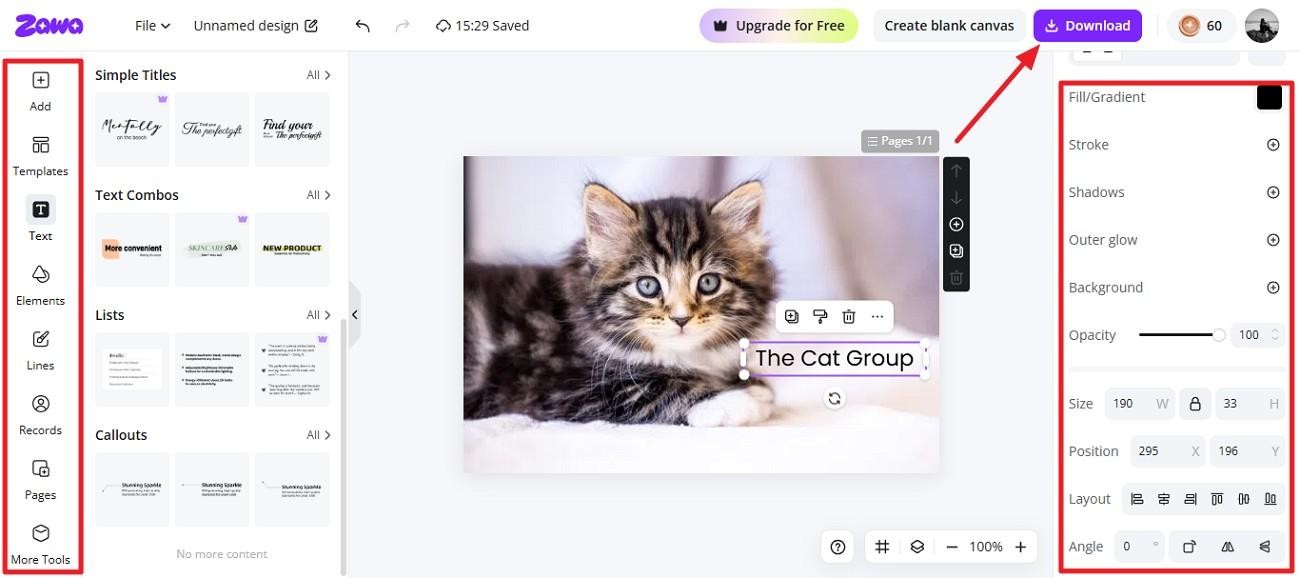This screenshot has height=578, width=1300.
Task: Add a Shadows effect
Action: coord(1273,192)
